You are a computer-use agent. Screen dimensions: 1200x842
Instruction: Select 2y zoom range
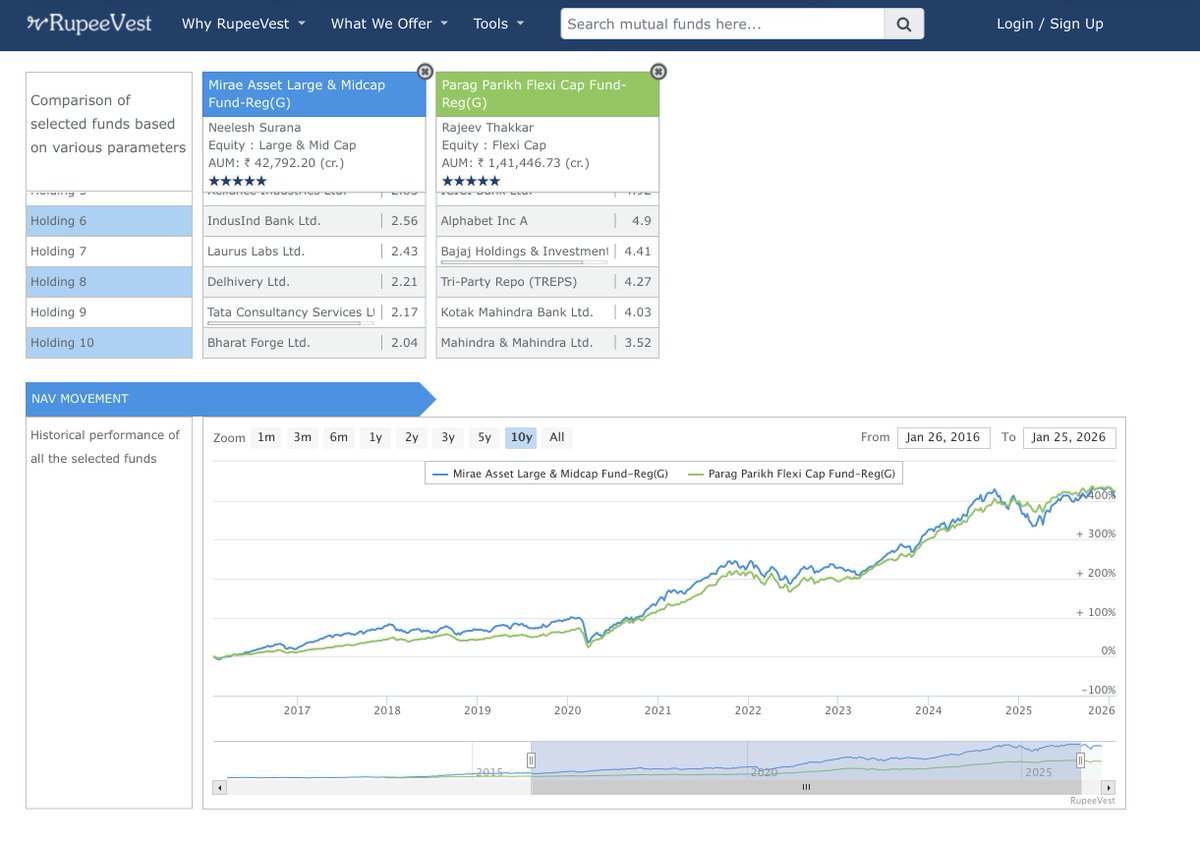tap(412, 437)
